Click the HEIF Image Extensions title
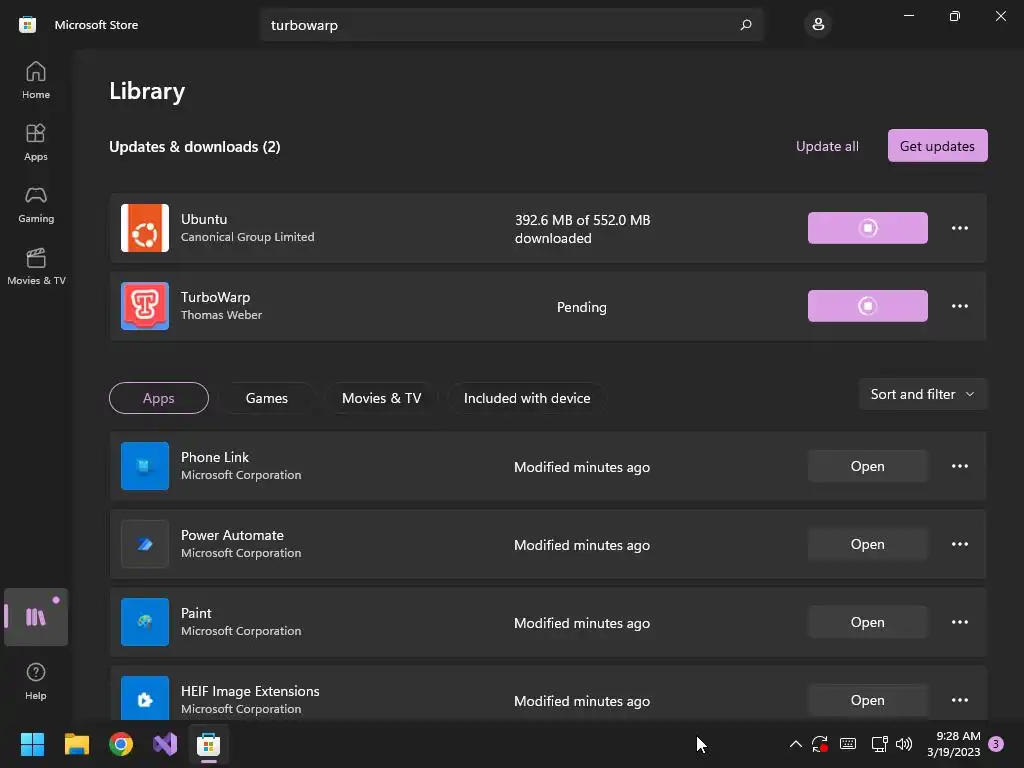Screen dimensions: 1024x768 (x=250, y=691)
